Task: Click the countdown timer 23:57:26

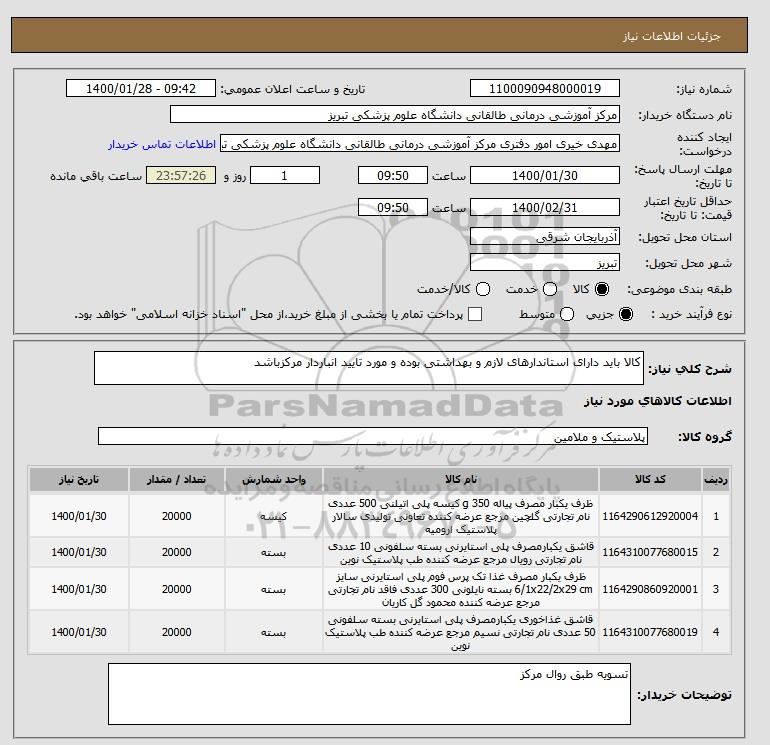Action: pos(181,175)
